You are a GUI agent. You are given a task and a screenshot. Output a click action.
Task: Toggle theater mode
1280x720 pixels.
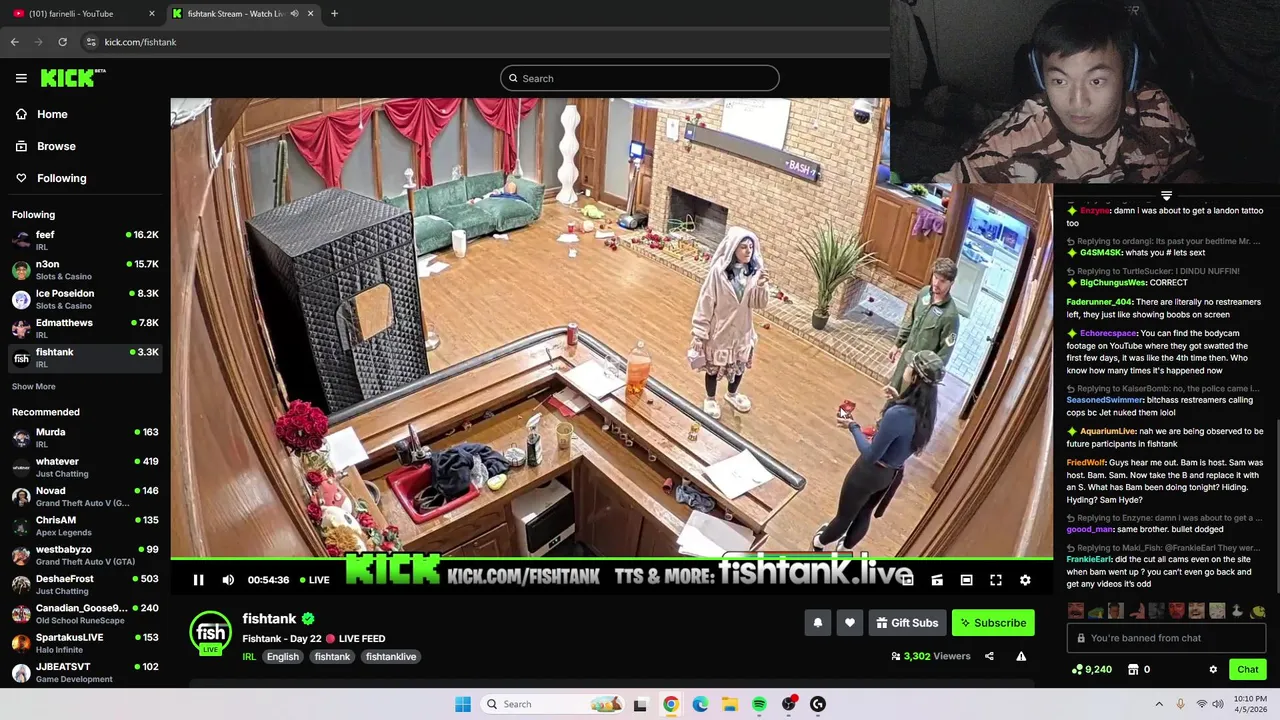[966, 580]
